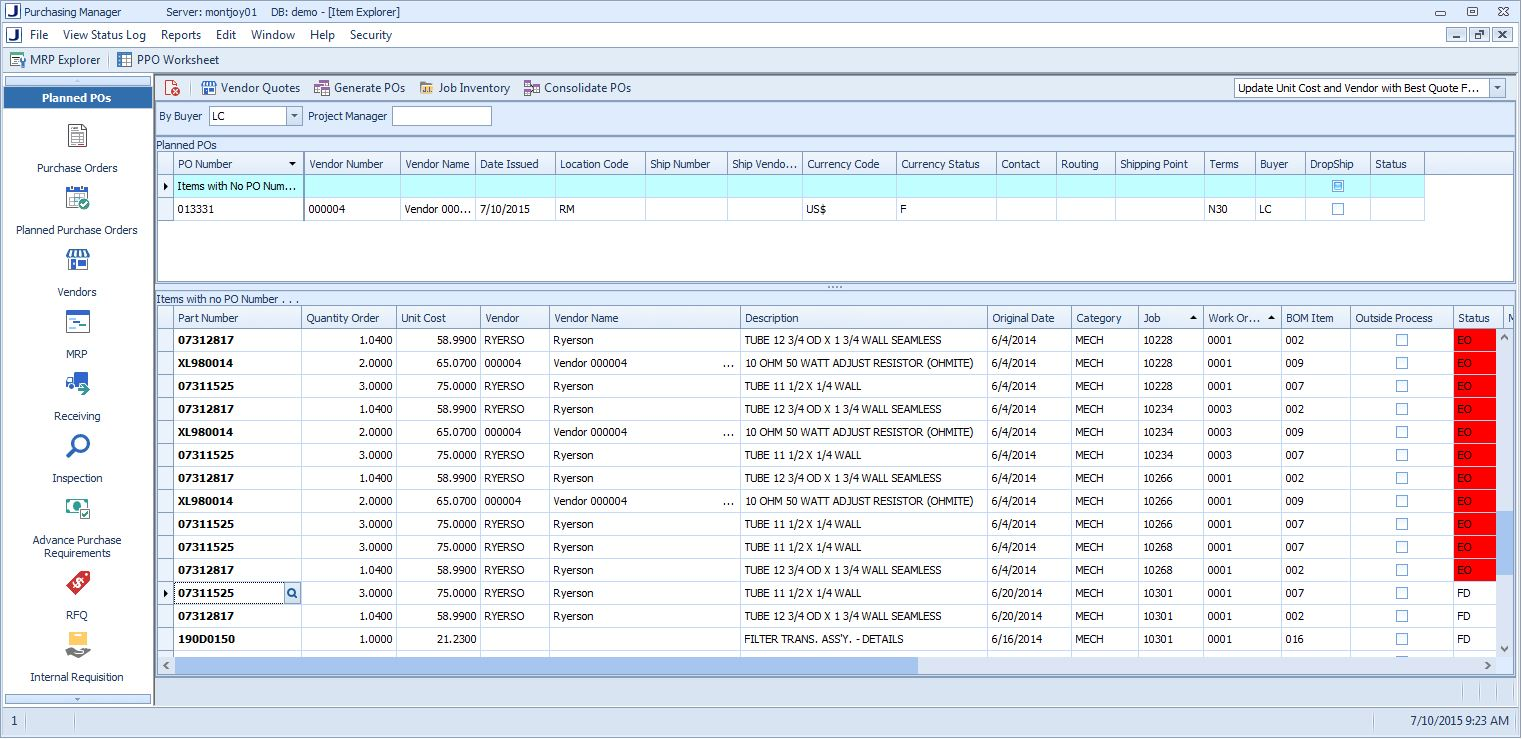Viewport: 1522px width, 739px height.
Task: Check Outside Process for XL980014 job 10228
Action: point(1401,363)
